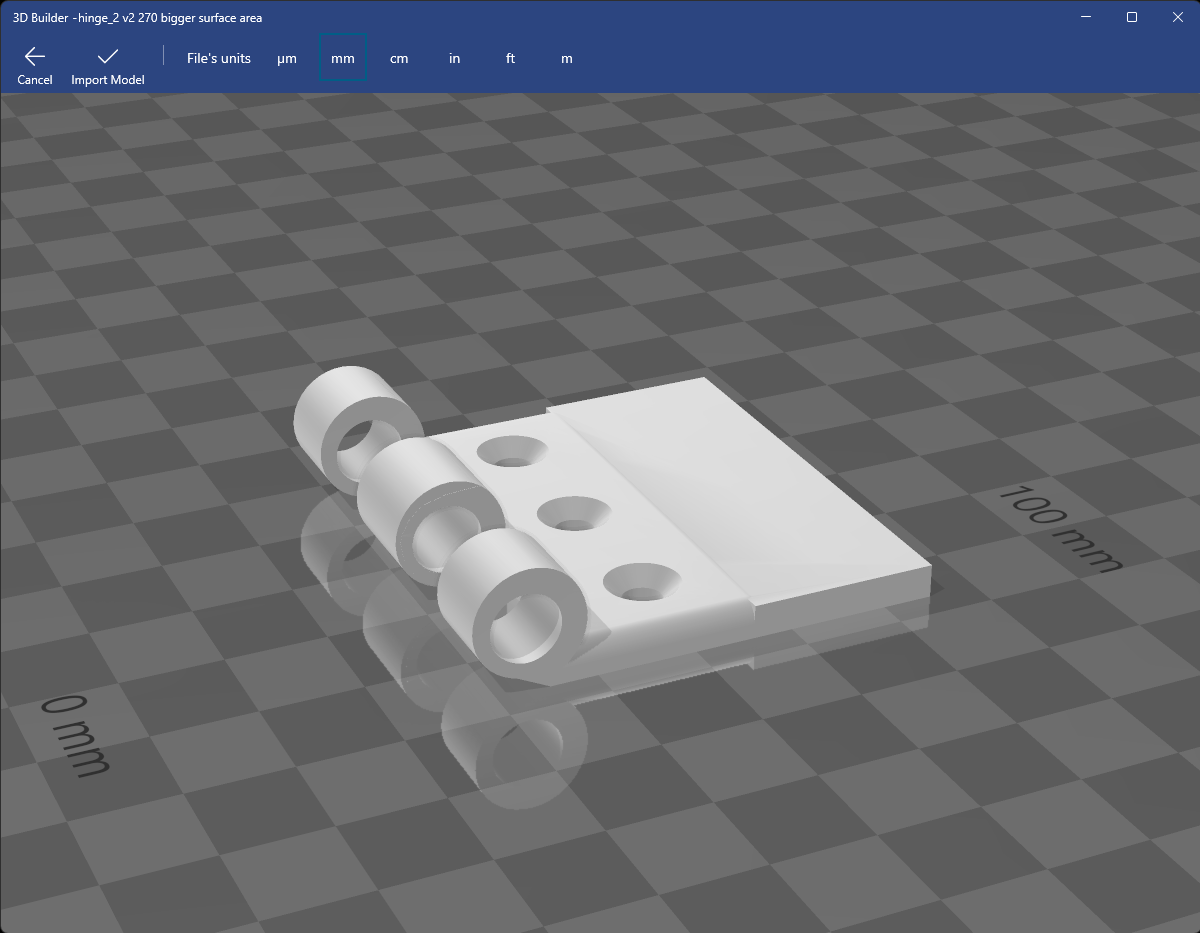Image resolution: width=1200 pixels, height=933 pixels.
Task: Select µm as the file's units
Action: pos(287,58)
